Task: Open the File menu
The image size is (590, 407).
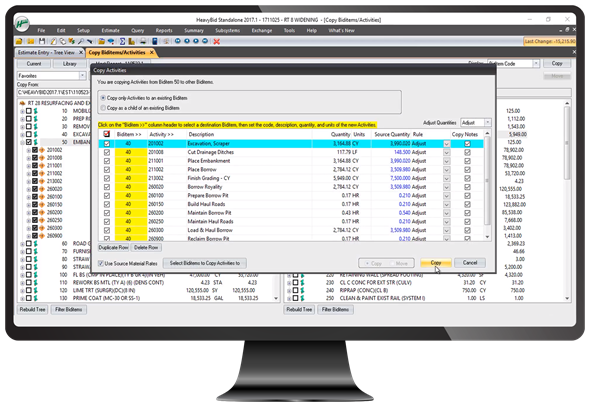Action: tap(41, 30)
